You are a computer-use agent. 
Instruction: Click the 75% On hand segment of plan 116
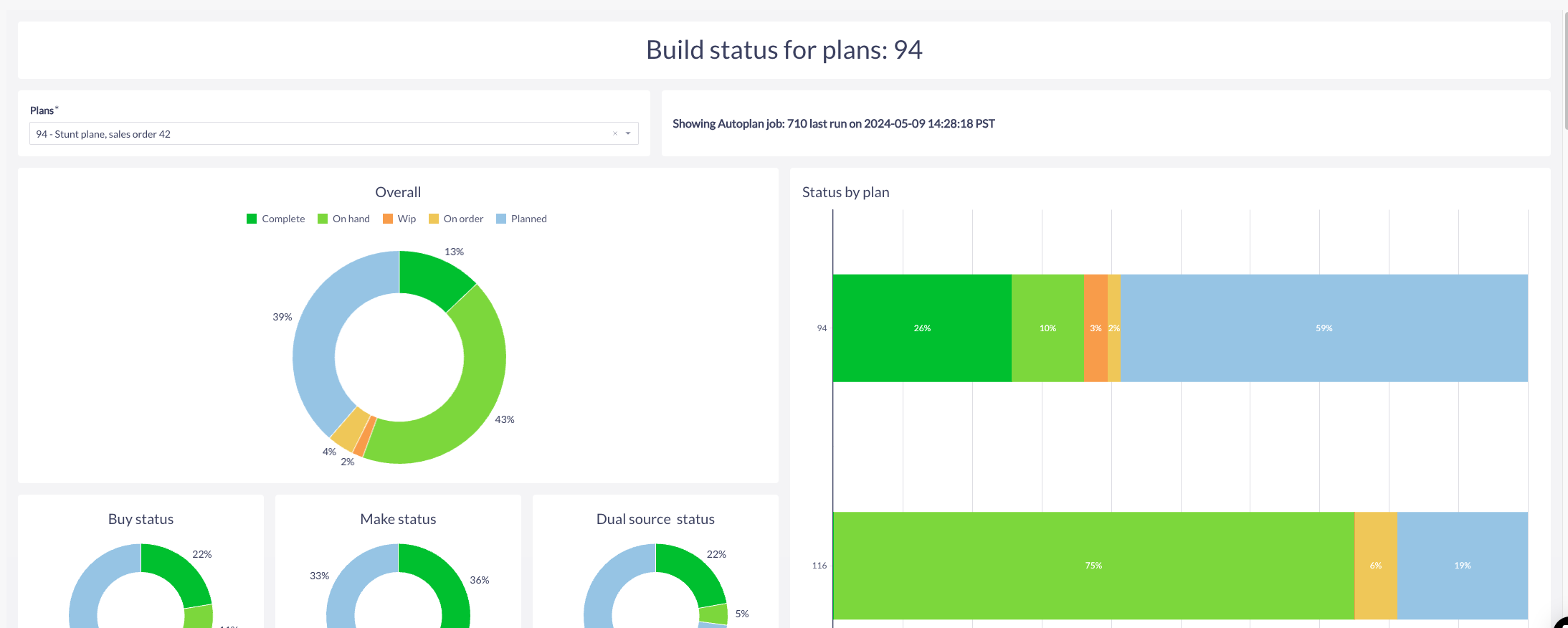click(x=1093, y=565)
